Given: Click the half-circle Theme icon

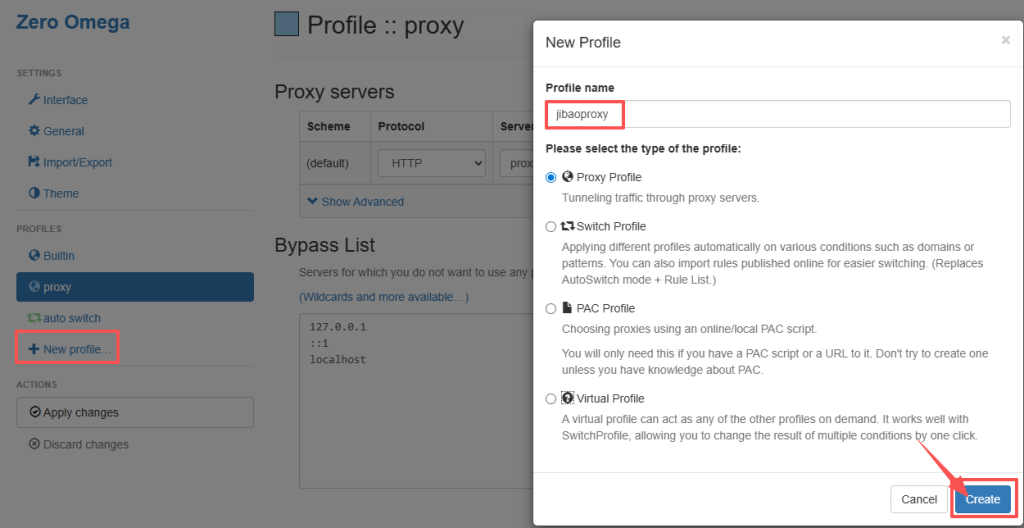Looking at the screenshot, I should (x=34, y=193).
